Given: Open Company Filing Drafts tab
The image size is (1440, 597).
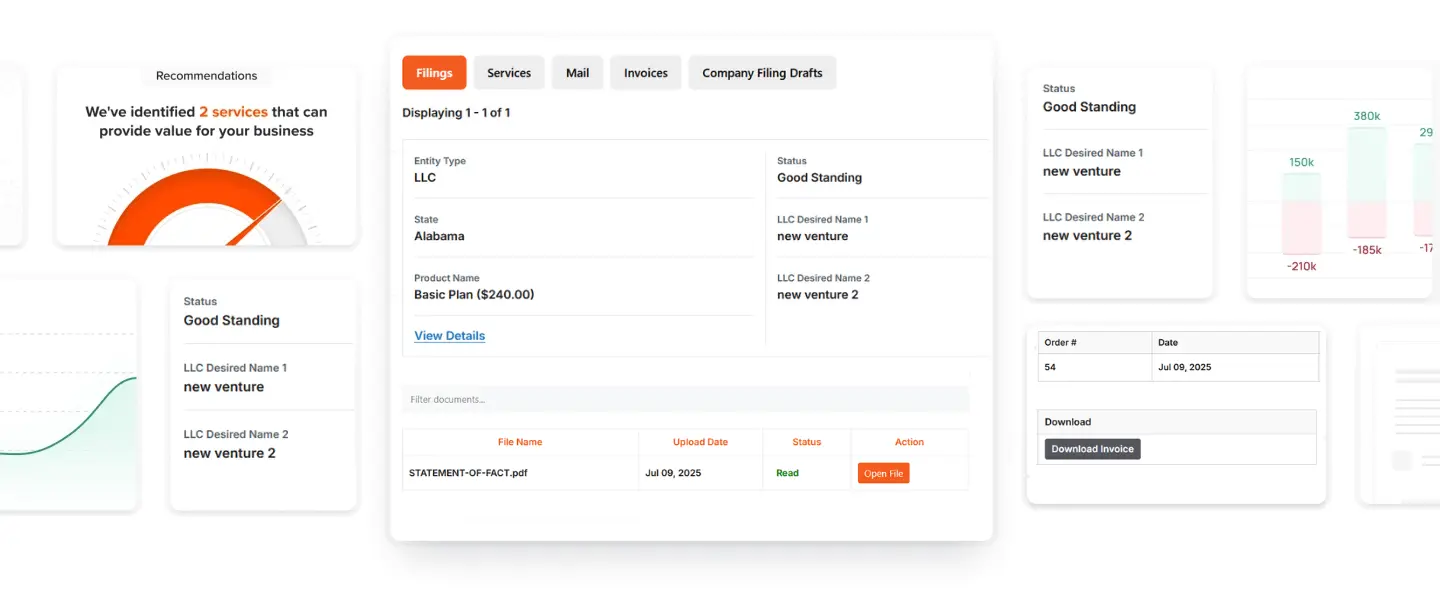Looking at the screenshot, I should coord(762,73).
